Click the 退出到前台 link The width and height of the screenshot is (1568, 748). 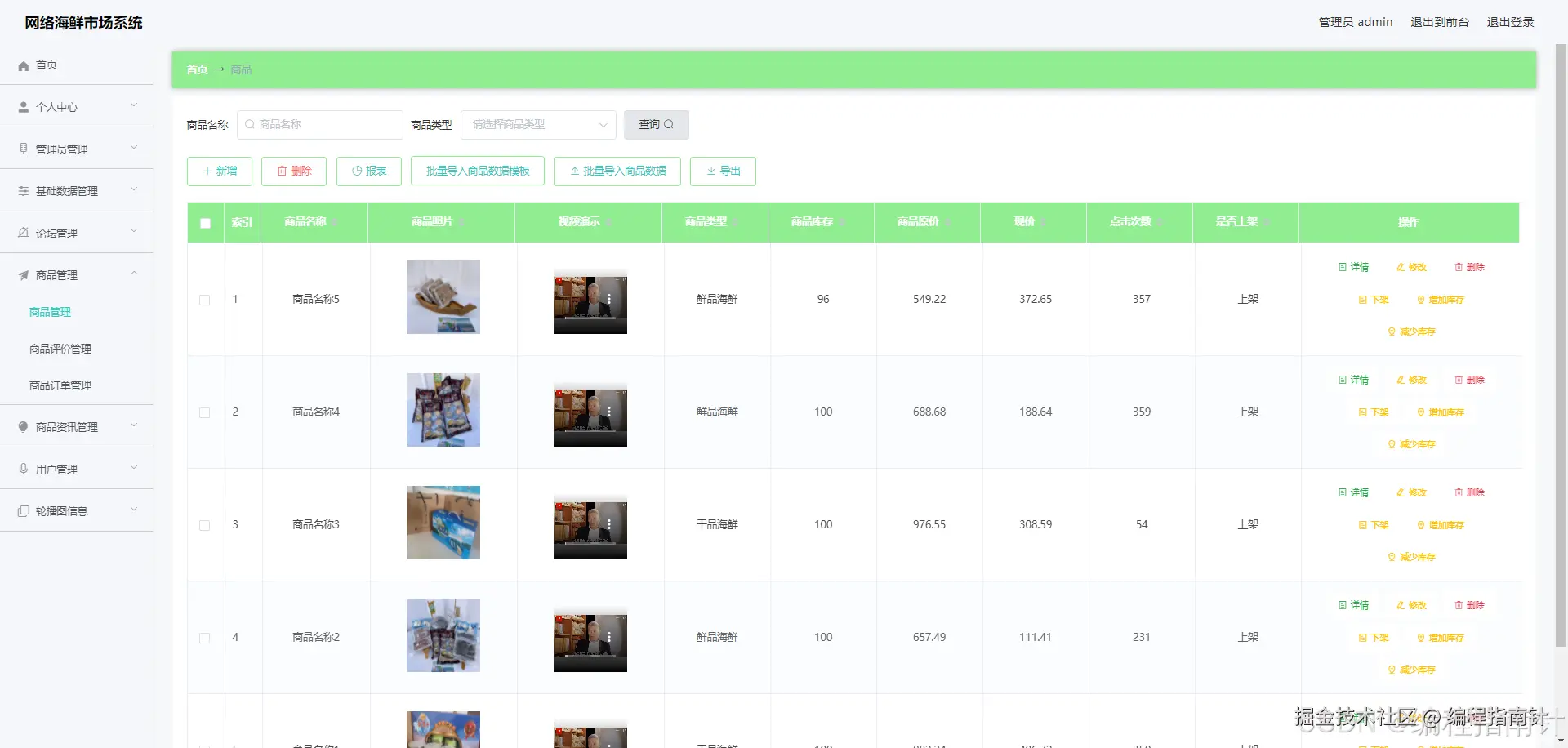click(1440, 22)
